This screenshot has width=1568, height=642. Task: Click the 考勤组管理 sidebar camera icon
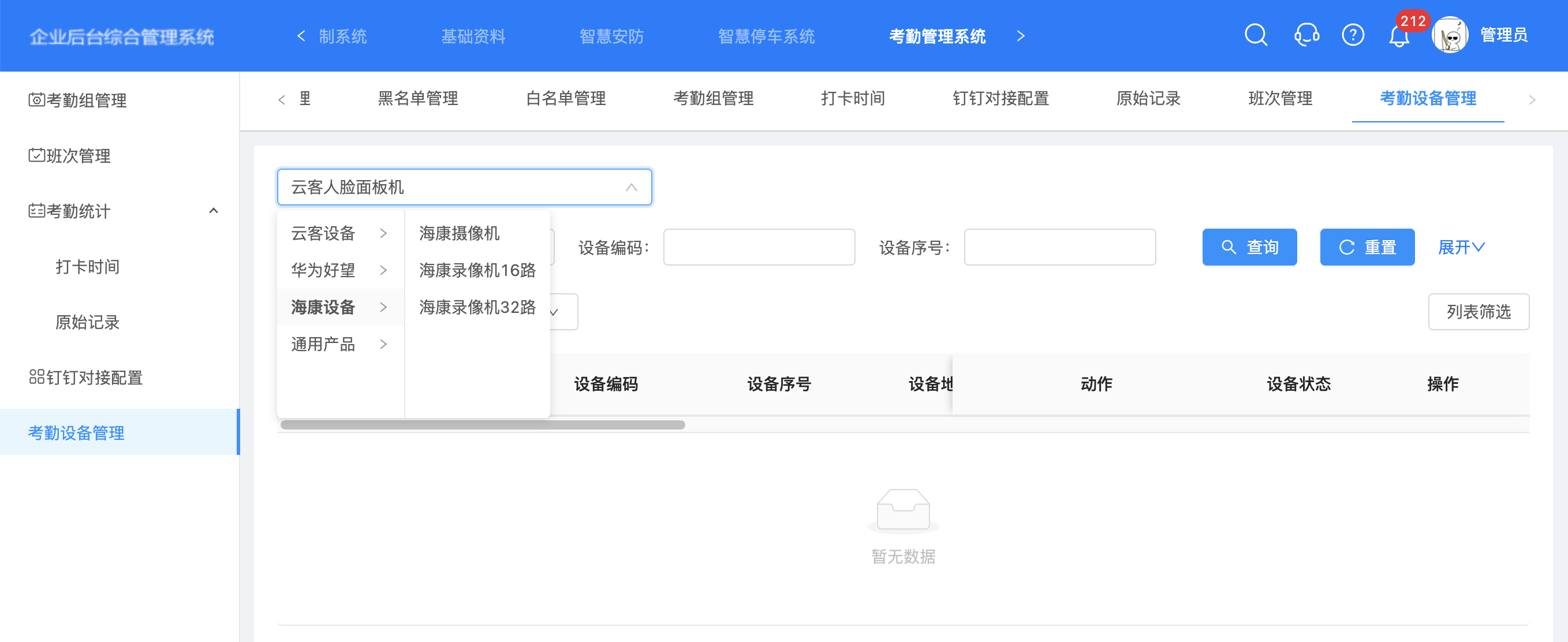click(36, 99)
